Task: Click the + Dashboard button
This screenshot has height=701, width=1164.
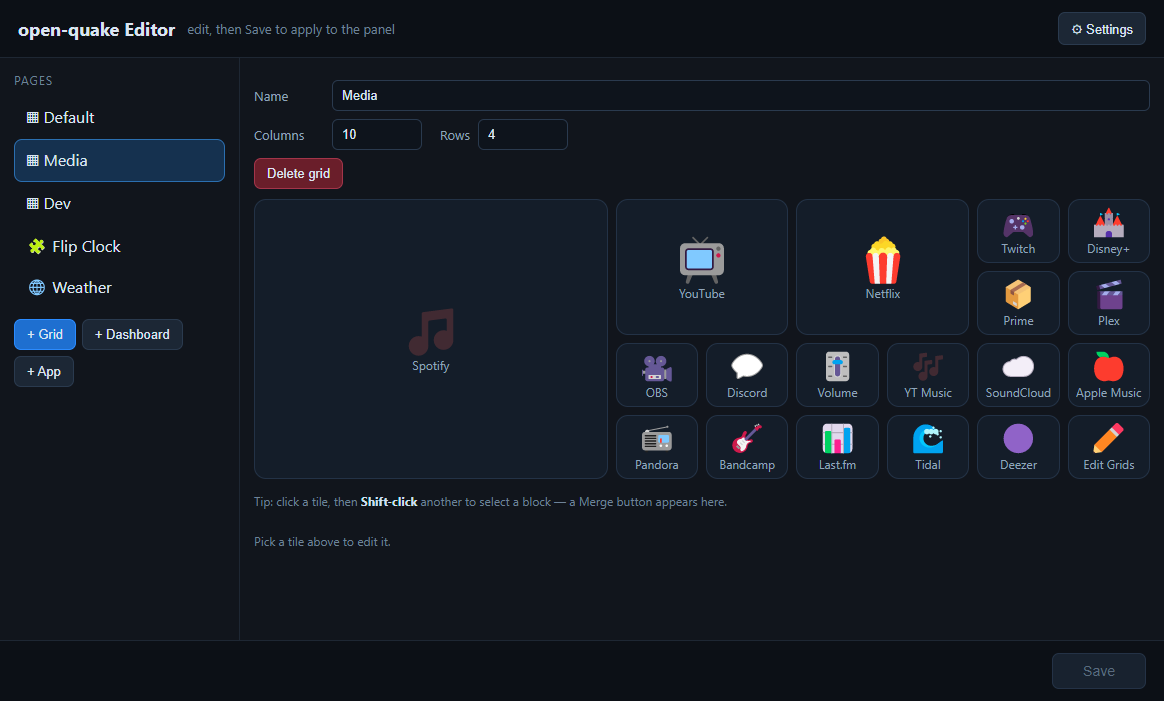Action: coord(132,334)
